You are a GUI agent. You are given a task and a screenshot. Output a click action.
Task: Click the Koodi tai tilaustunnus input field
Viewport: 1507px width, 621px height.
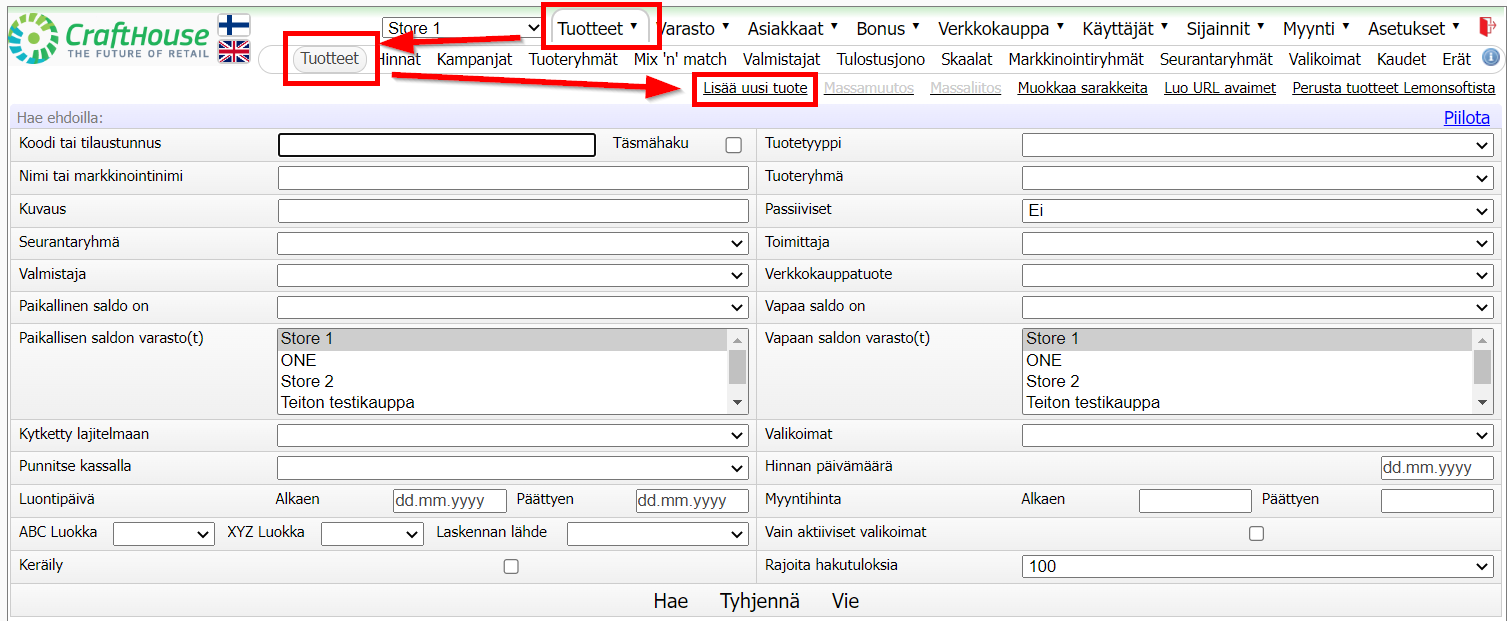click(436, 145)
